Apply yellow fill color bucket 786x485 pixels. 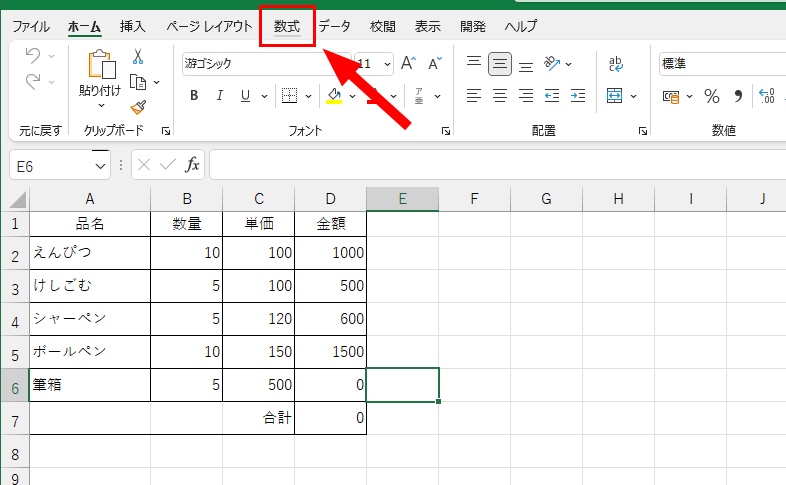tap(334, 95)
